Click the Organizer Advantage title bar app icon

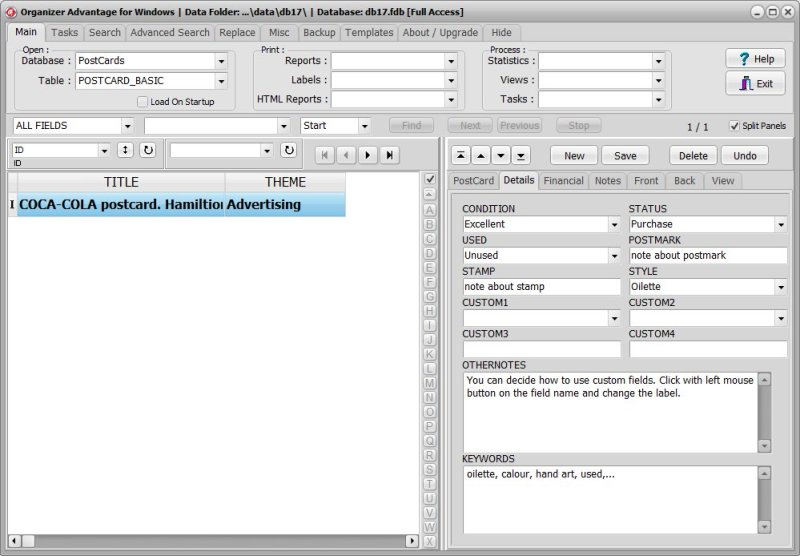[10, 12]
